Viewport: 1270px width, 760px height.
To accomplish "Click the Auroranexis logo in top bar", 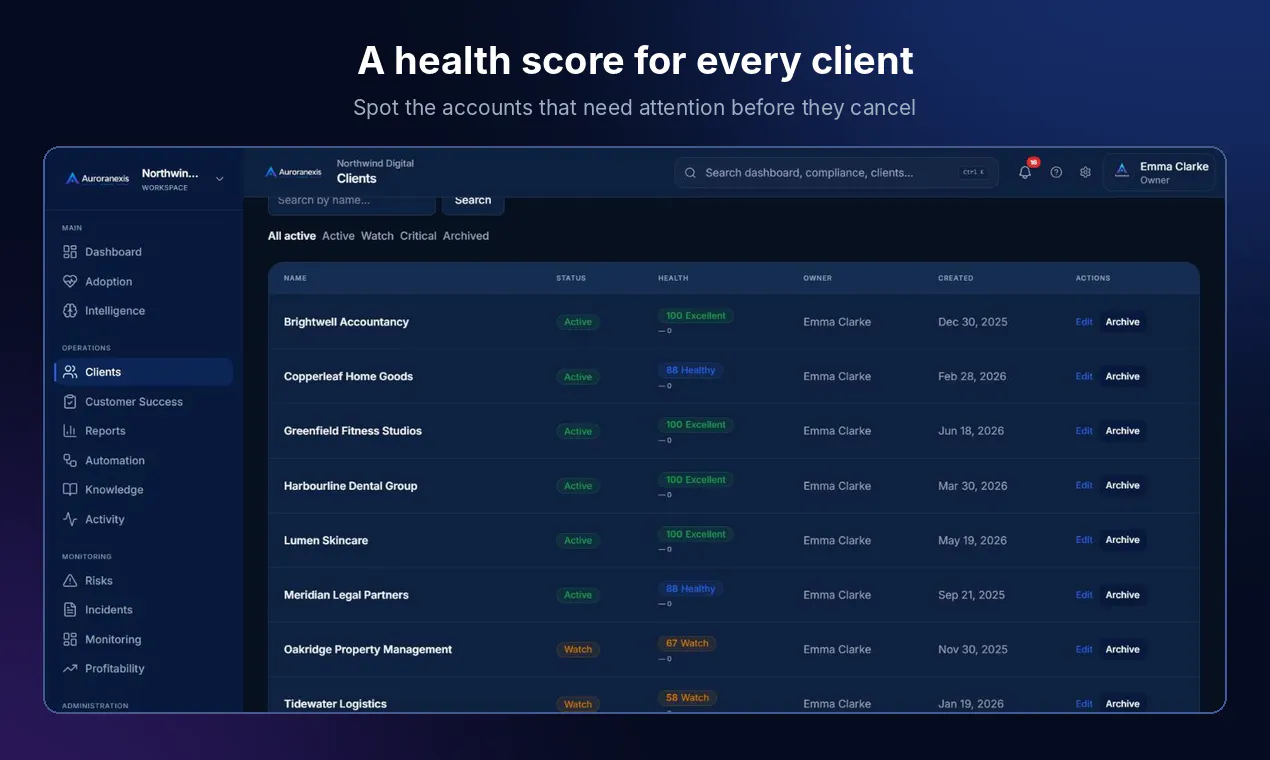I will pos(294,172).
